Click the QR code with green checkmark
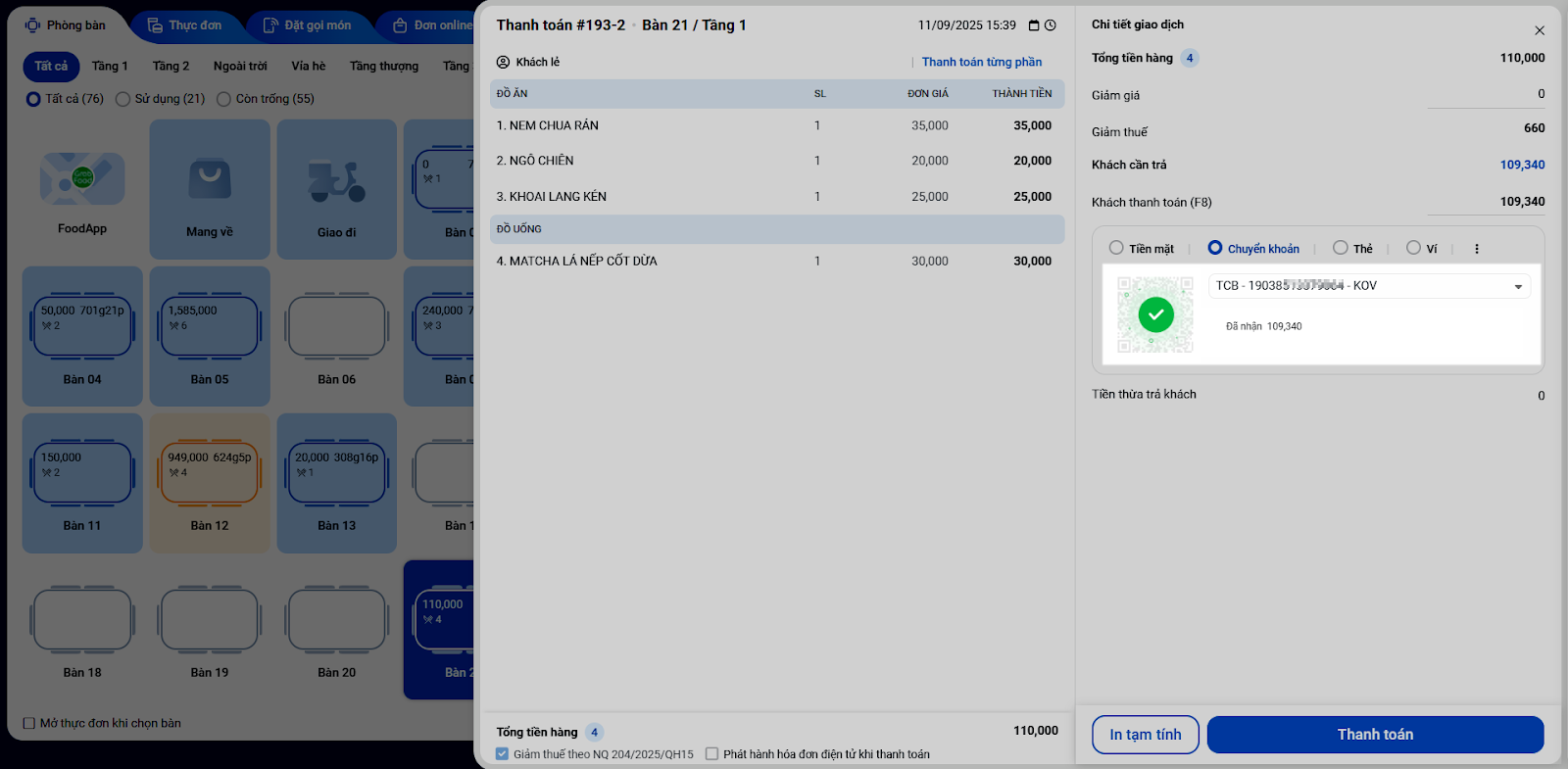Image resolution: width=1568 pixels, height=769 pixels. point(1156,314)
